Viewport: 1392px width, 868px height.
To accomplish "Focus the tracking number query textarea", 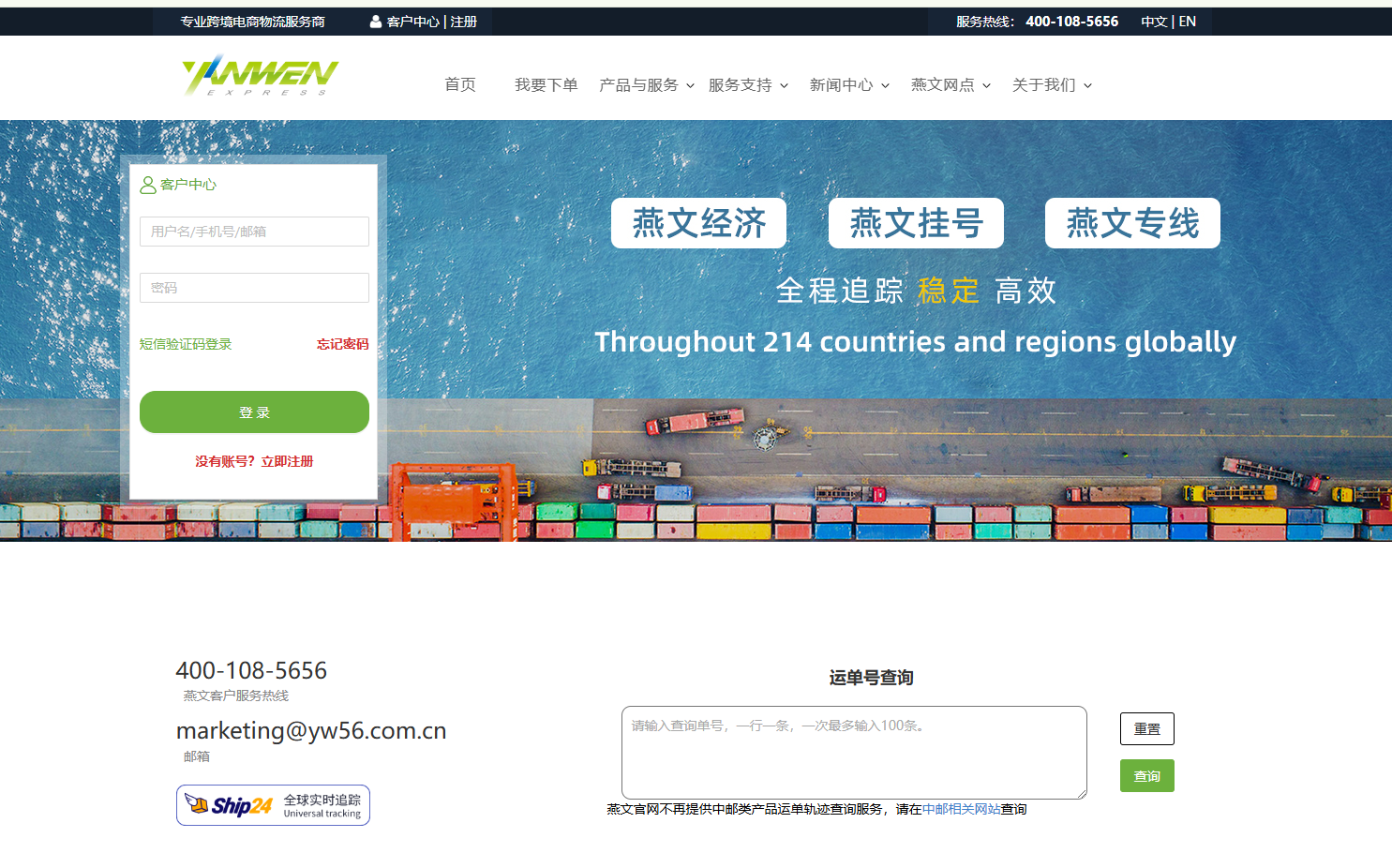I will pos(854,753).
